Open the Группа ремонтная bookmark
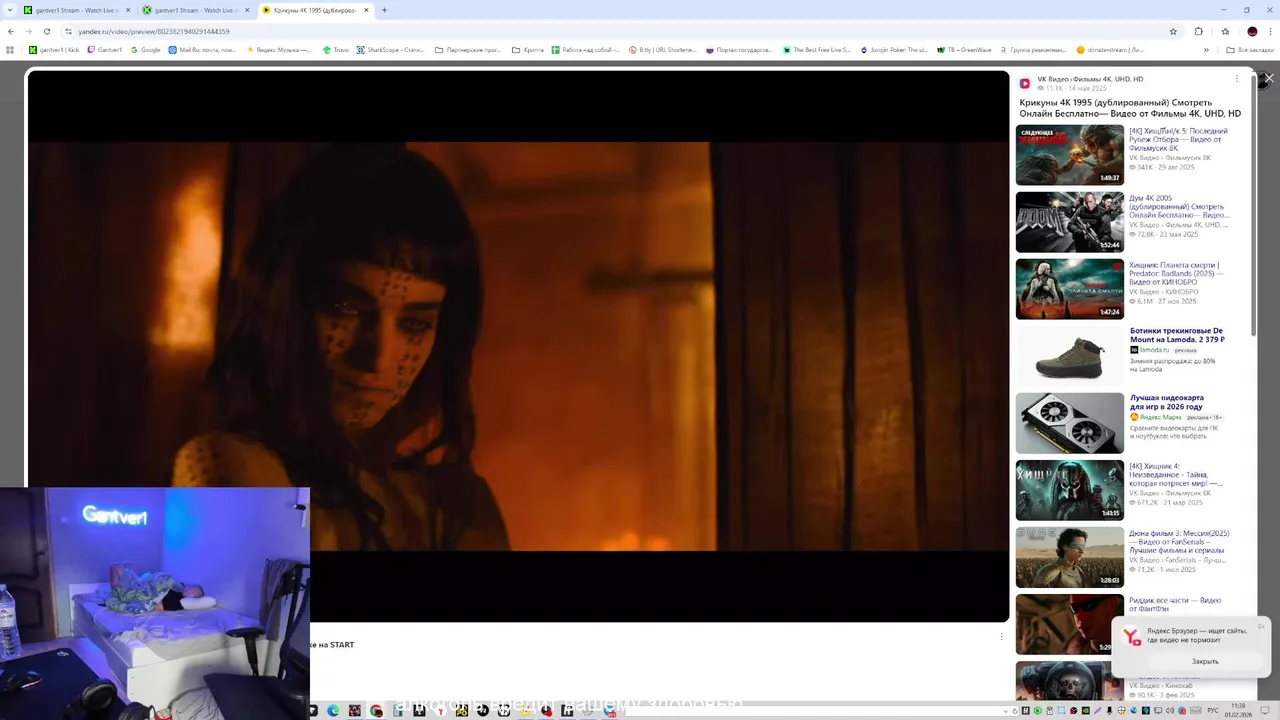Image resolution: width=1280 pixels, height=720 pixels. (1033, 49)
